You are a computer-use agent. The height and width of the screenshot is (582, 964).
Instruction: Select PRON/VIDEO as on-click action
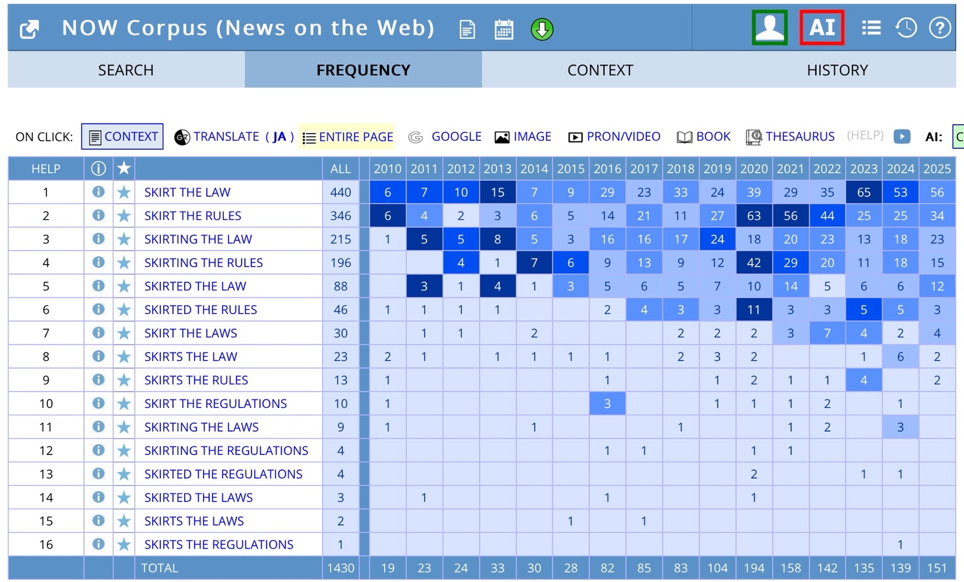point(614,136)
